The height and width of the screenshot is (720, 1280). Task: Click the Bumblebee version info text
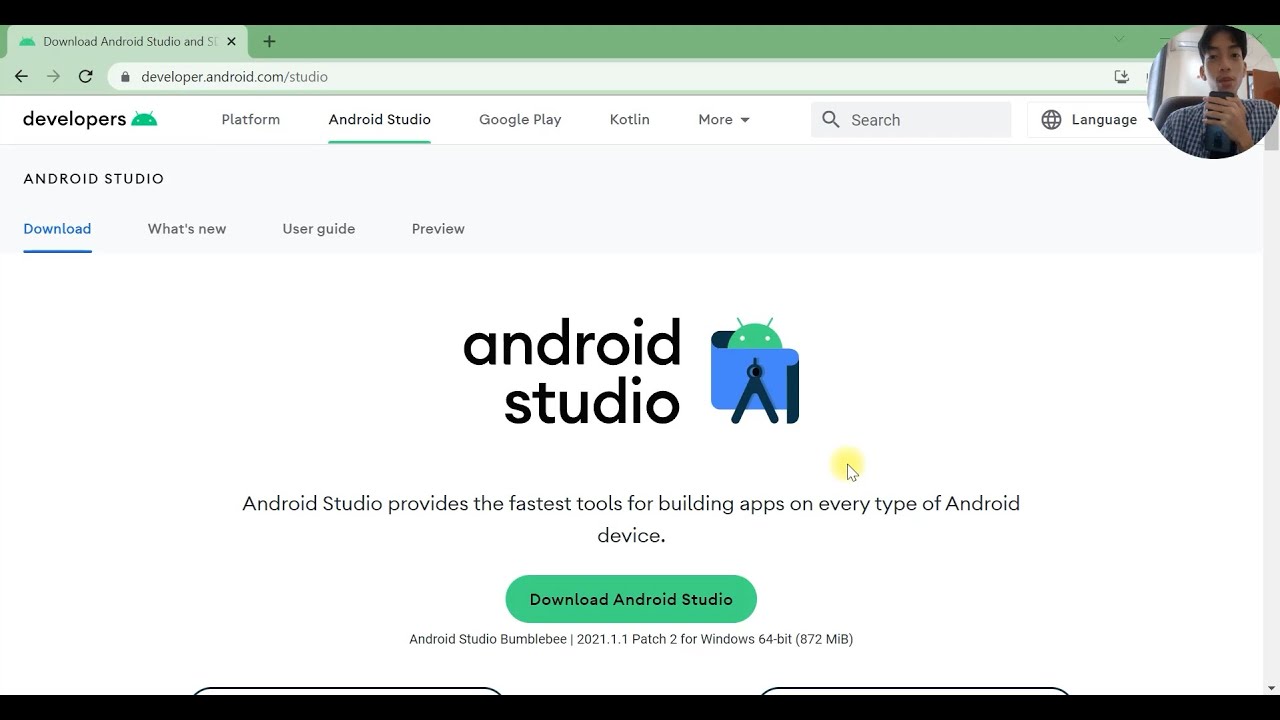[631, 639]
